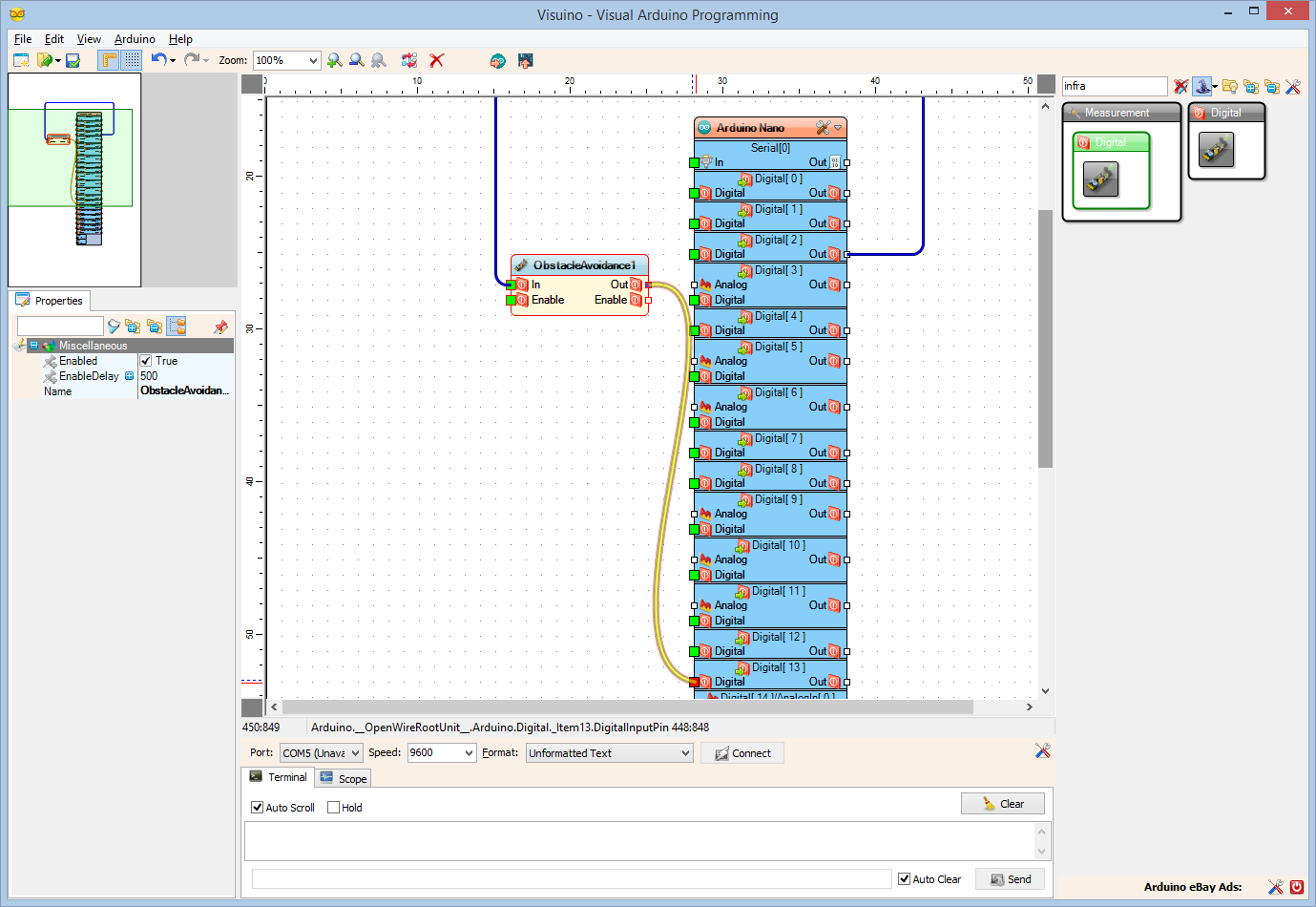
Task: Click the zoom out magnifier icon
Action: [x=356, y=60]
